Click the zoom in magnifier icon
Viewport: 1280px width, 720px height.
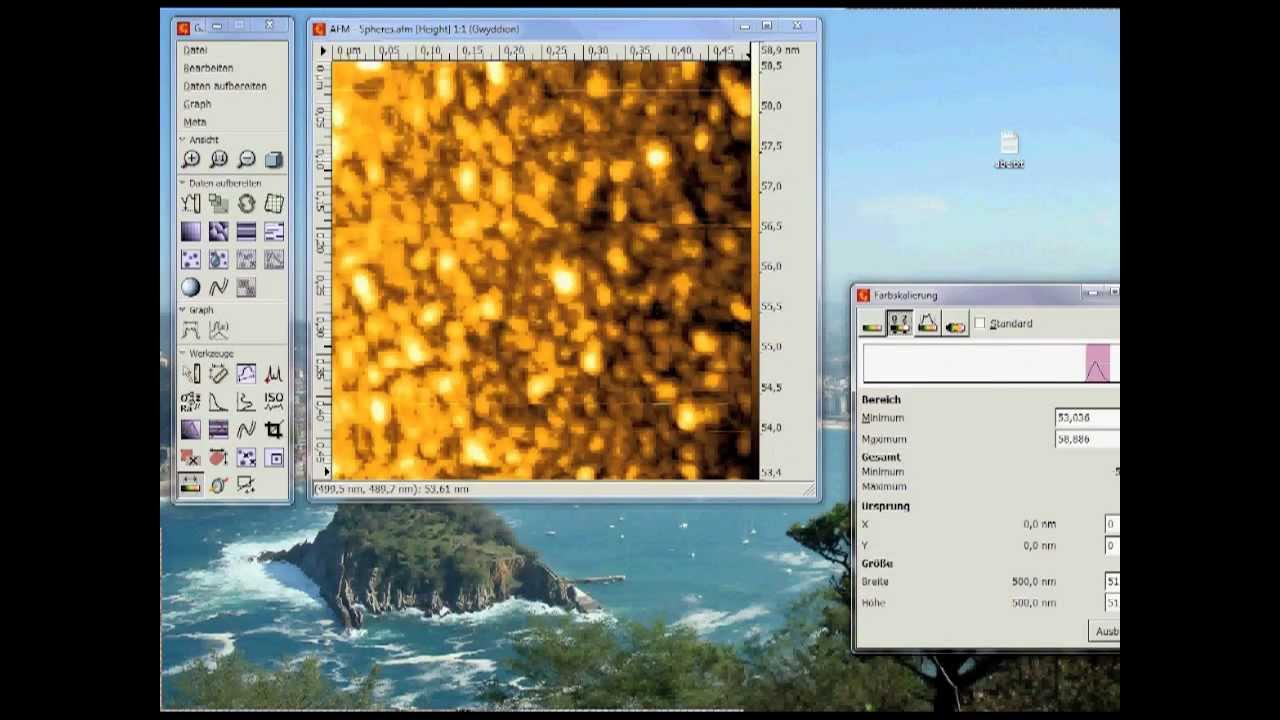(x=191, y=160)
